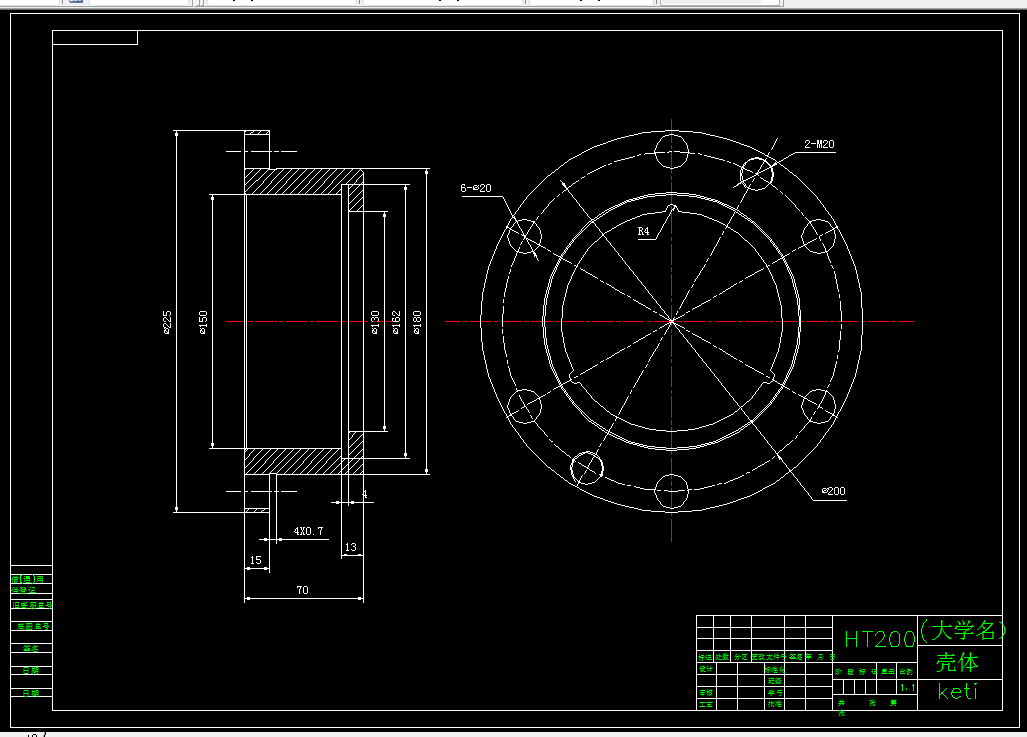Click the upper hatched wall of section view
Viewport: 1027px width, 737px height.
pos(294,181)
